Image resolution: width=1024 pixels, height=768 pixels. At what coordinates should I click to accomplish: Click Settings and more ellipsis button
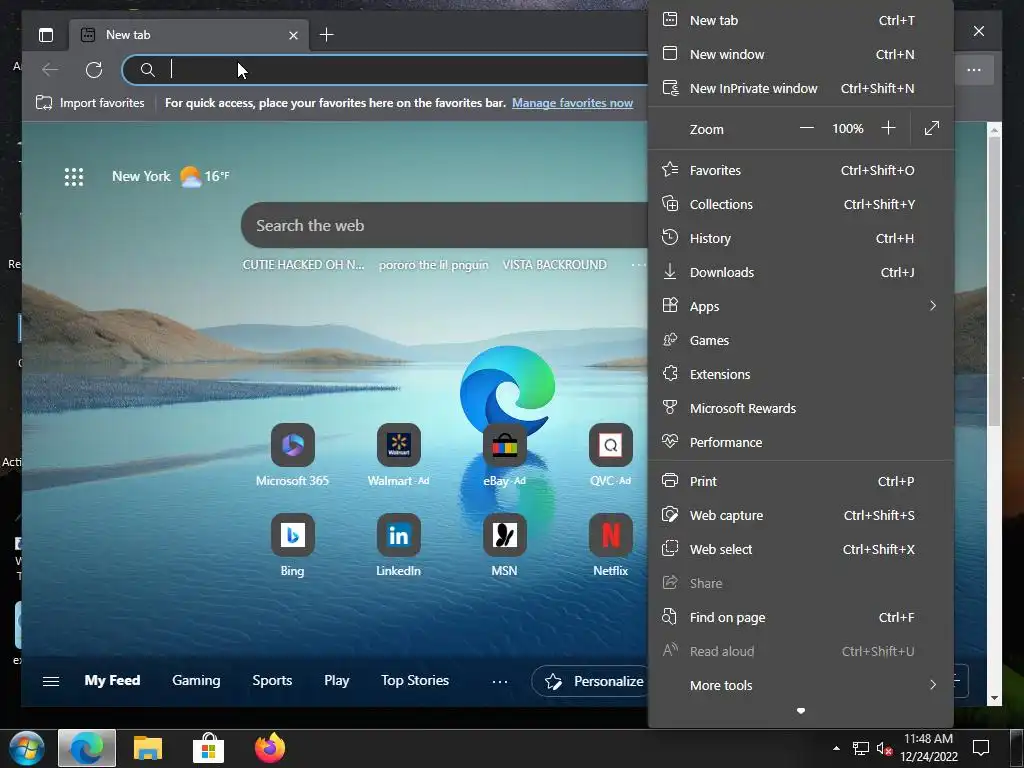pyautogui.click(x=974, y=70)
